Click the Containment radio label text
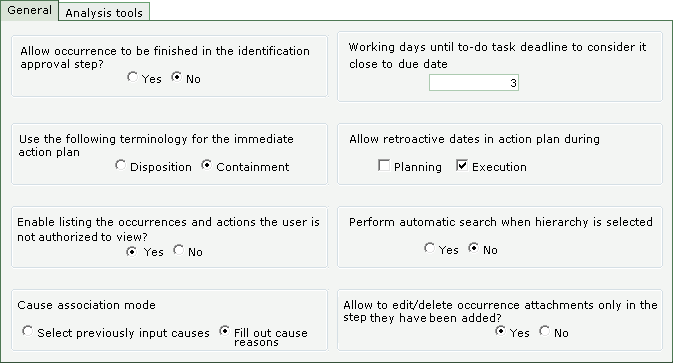 tap(252, 167)
